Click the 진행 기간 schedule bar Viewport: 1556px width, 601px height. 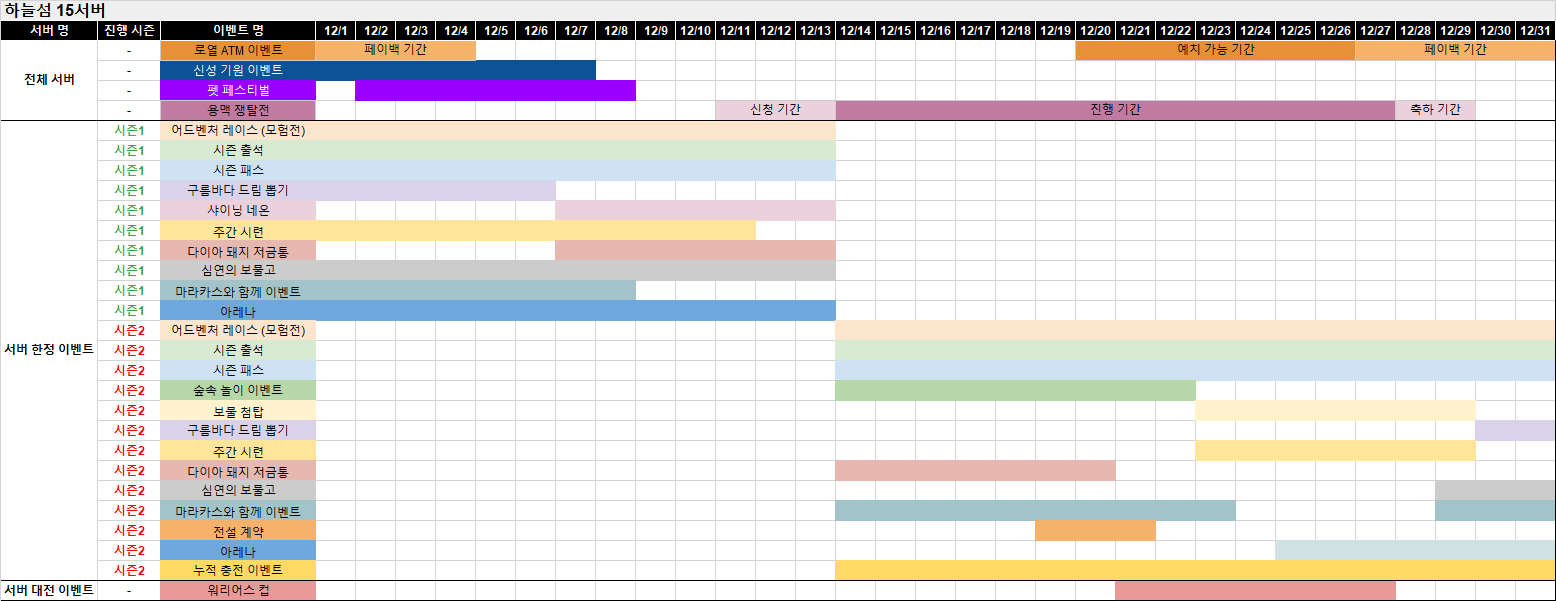click(1115, 110)
